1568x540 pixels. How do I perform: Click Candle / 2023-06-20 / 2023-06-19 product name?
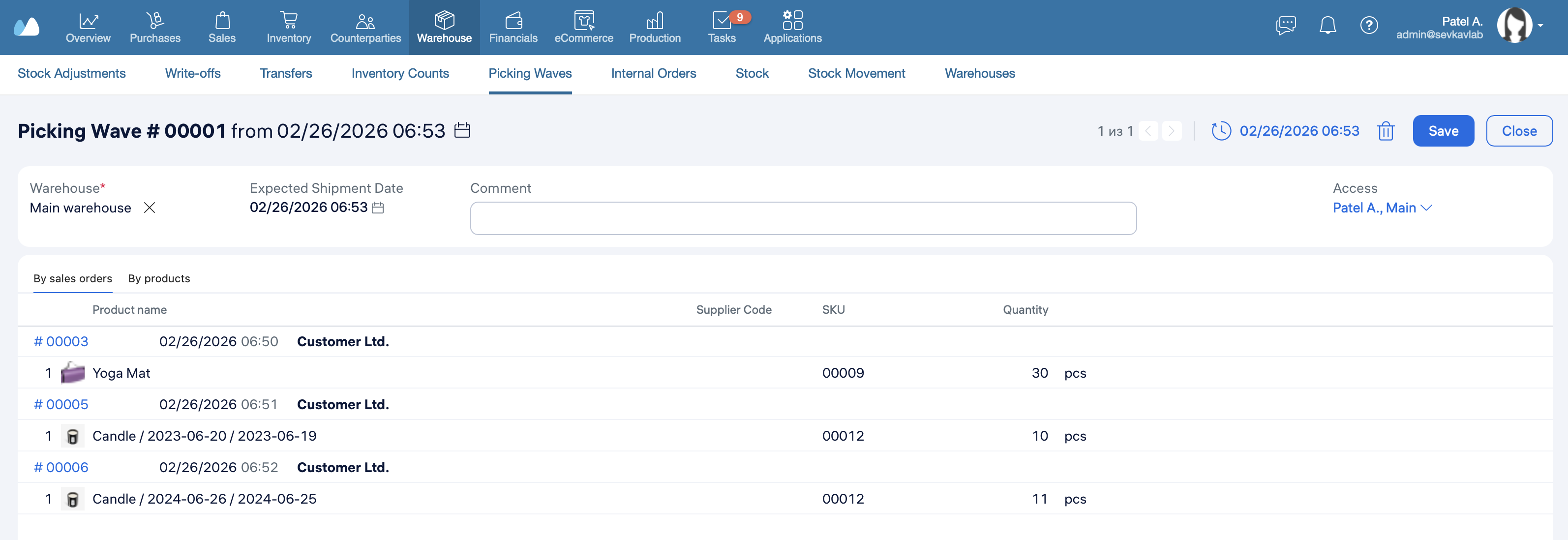205,436
